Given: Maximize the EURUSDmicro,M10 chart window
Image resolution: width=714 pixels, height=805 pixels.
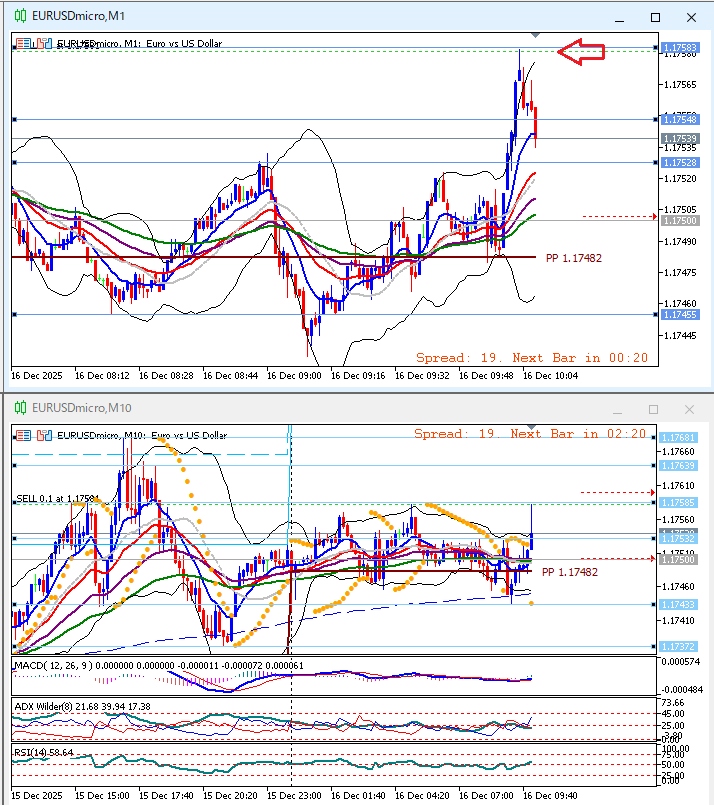Looking at the screenshot, I should (654, 409).
